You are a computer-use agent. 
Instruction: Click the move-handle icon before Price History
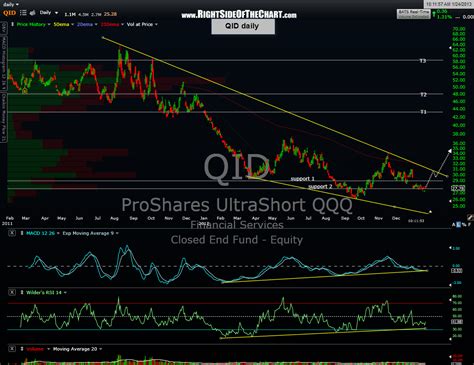click(12, 24)
